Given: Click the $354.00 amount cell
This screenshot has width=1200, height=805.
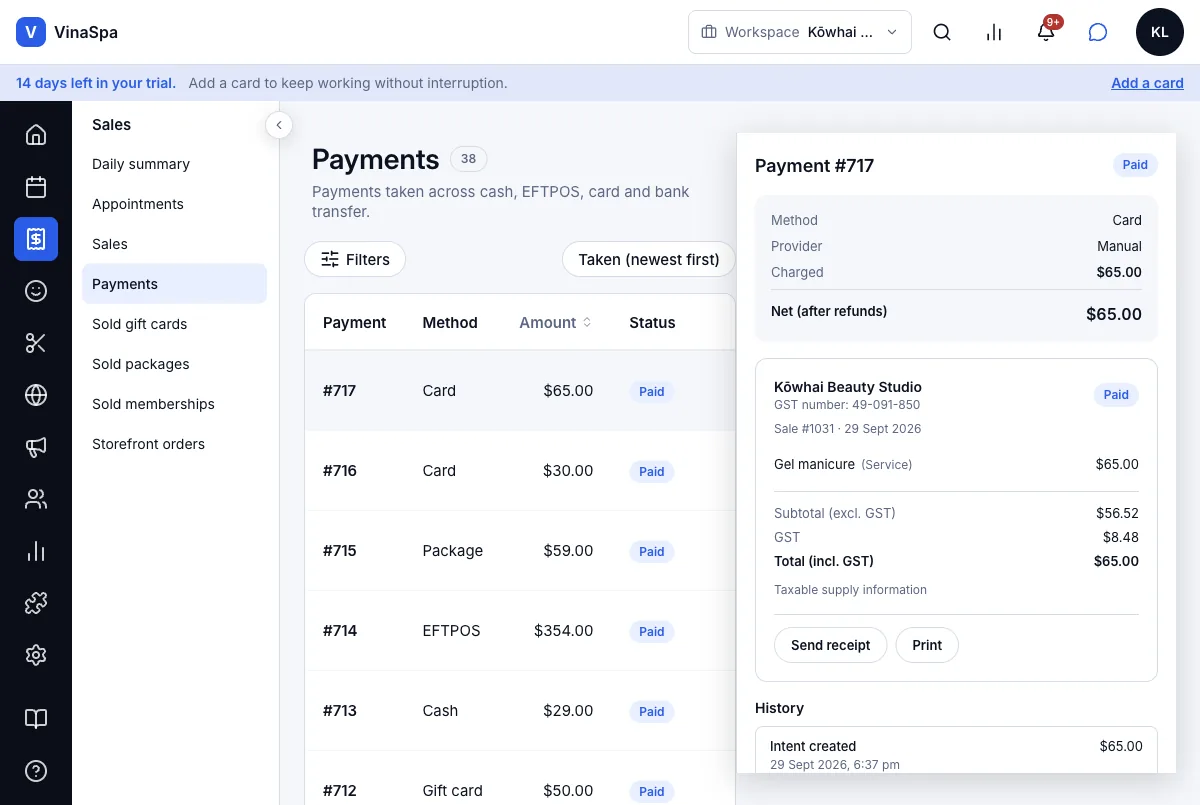Looking at the screenshot, I should [x=563, y=631].
